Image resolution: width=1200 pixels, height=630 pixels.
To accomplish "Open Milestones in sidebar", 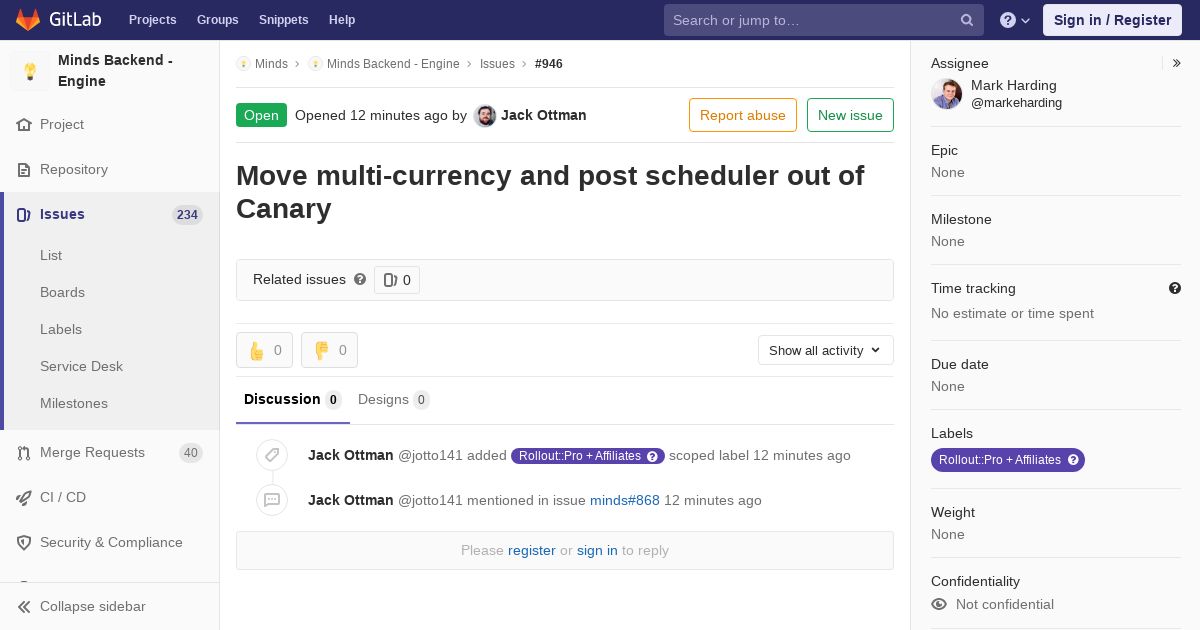I will [x=74, y=404].
